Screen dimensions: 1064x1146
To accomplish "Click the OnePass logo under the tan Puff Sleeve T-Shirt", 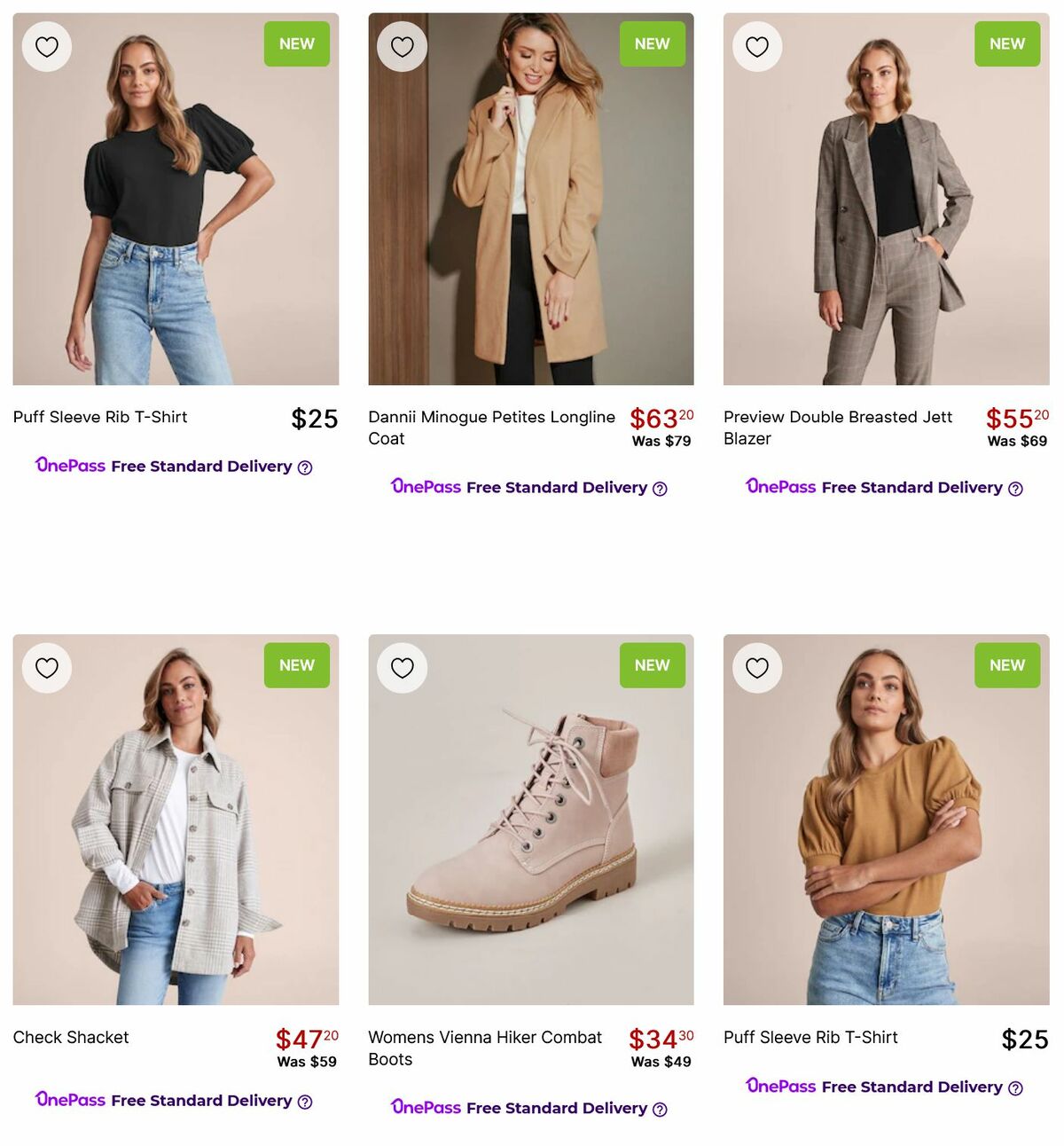I will [x=780, y=1087].
